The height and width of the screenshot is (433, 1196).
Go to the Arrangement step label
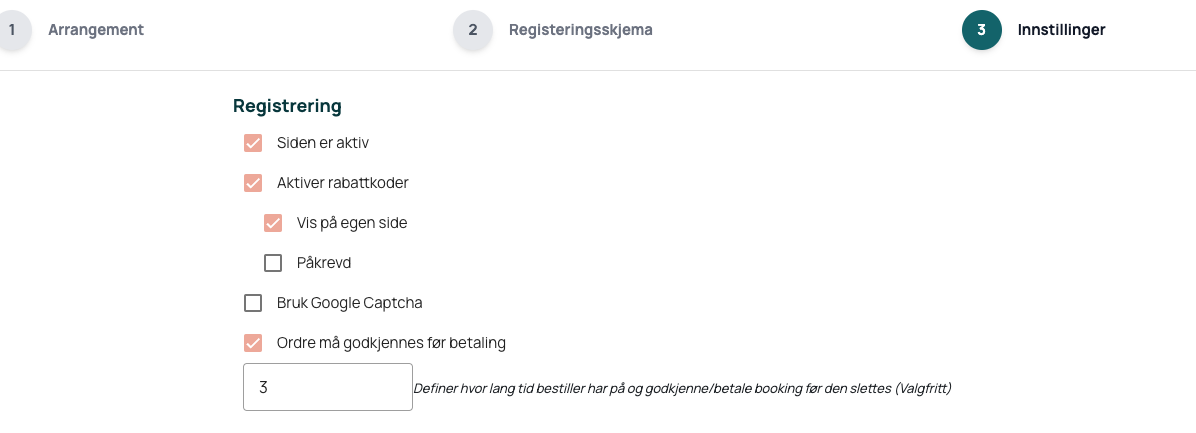pyautogui.click(x=96, y=30)
